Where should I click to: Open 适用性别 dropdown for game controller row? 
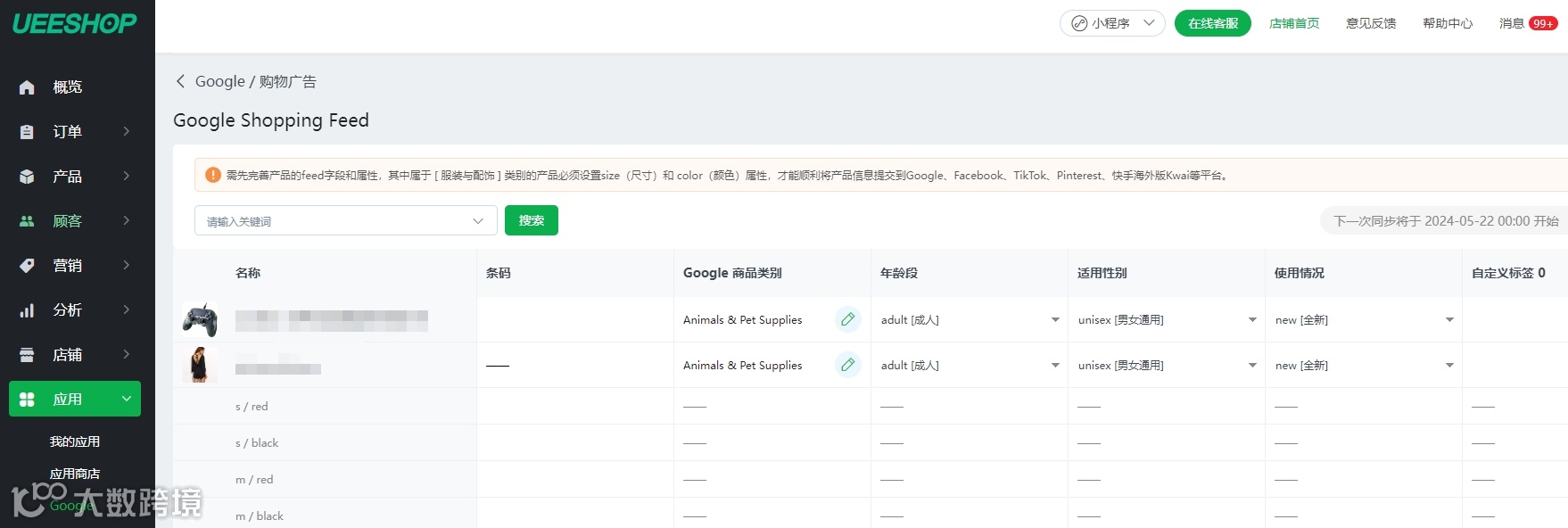pyautogui.click(x=1252, y=320)
